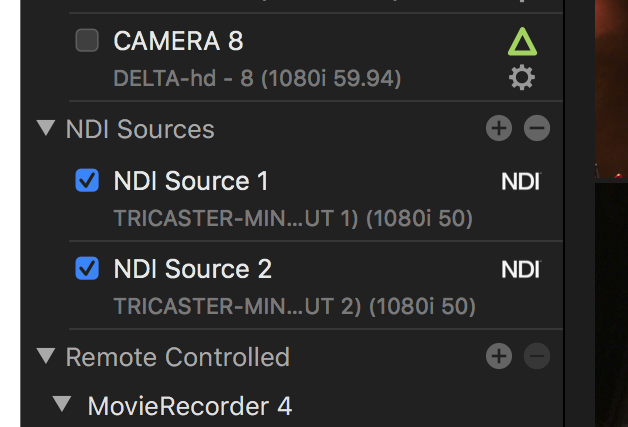The width and height of the screenshot is (628, 427).
Task: Add a Remote Controlled device with plus
Action: click(x=498, y=356)
